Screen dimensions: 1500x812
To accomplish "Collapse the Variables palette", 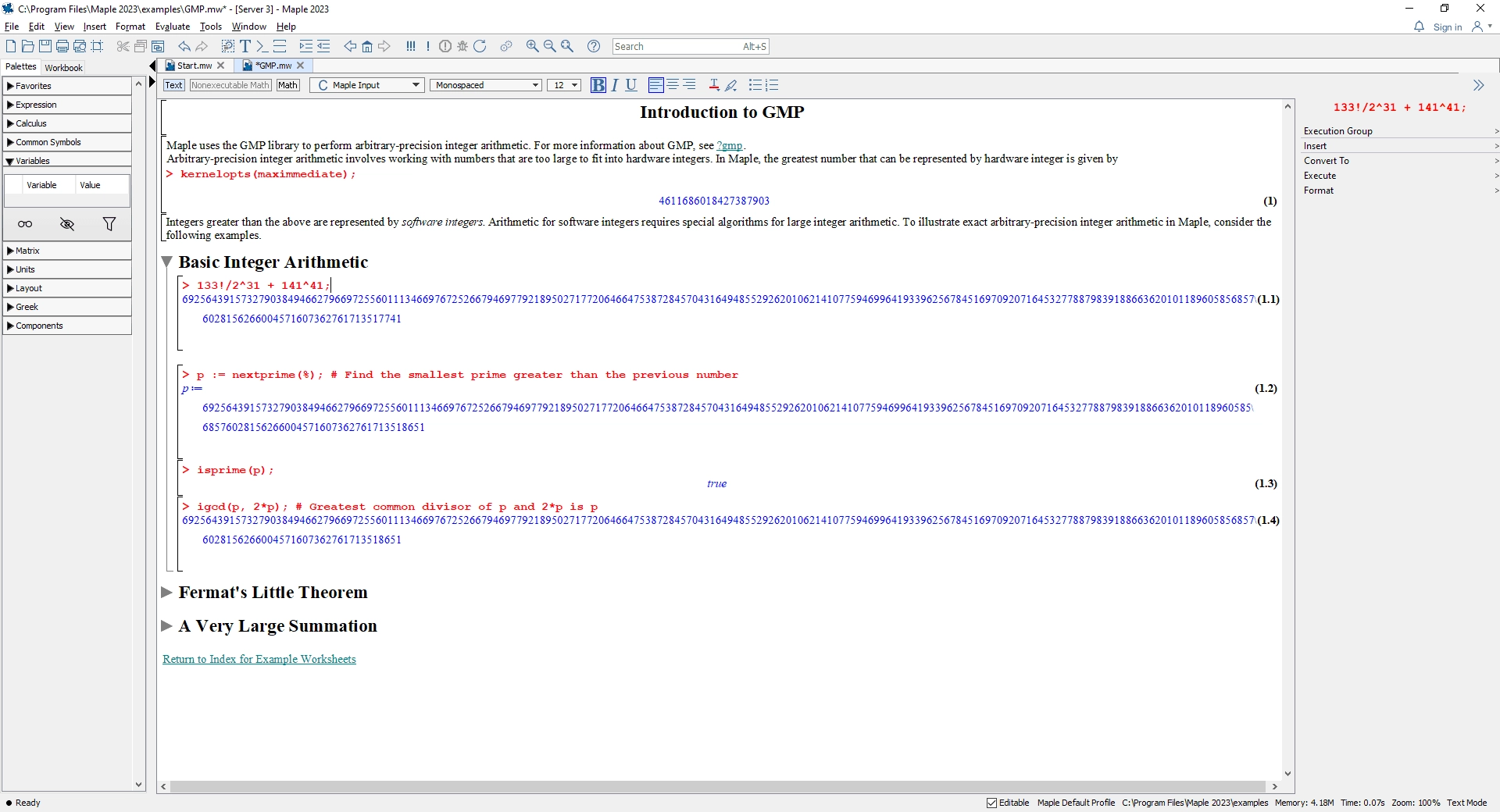I will click(x=67, y=161).
